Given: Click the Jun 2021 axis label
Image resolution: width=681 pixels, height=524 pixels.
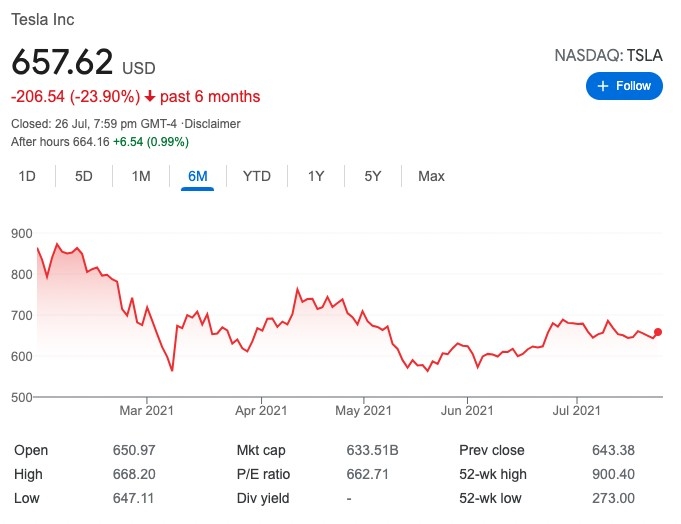Looking at the screenshot, I should click(x=467, y=411).
